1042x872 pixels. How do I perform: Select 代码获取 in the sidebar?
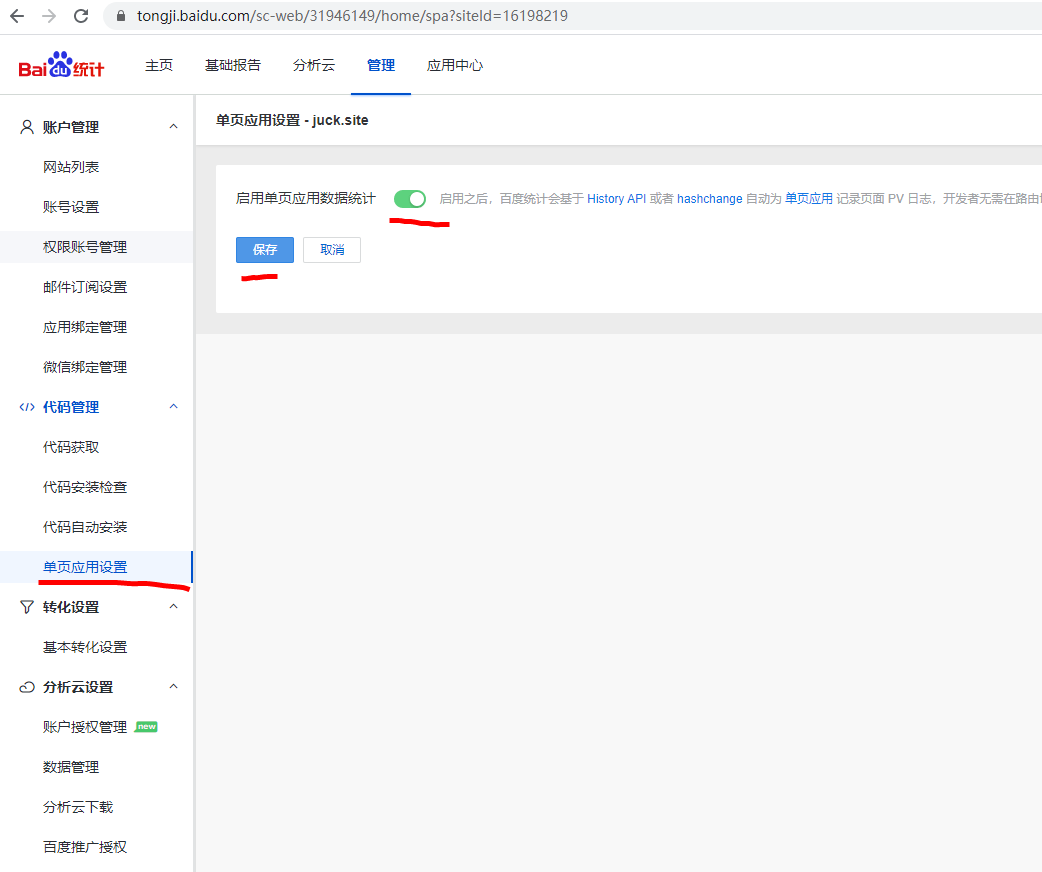pyautogui.click(x=71, y=447)
